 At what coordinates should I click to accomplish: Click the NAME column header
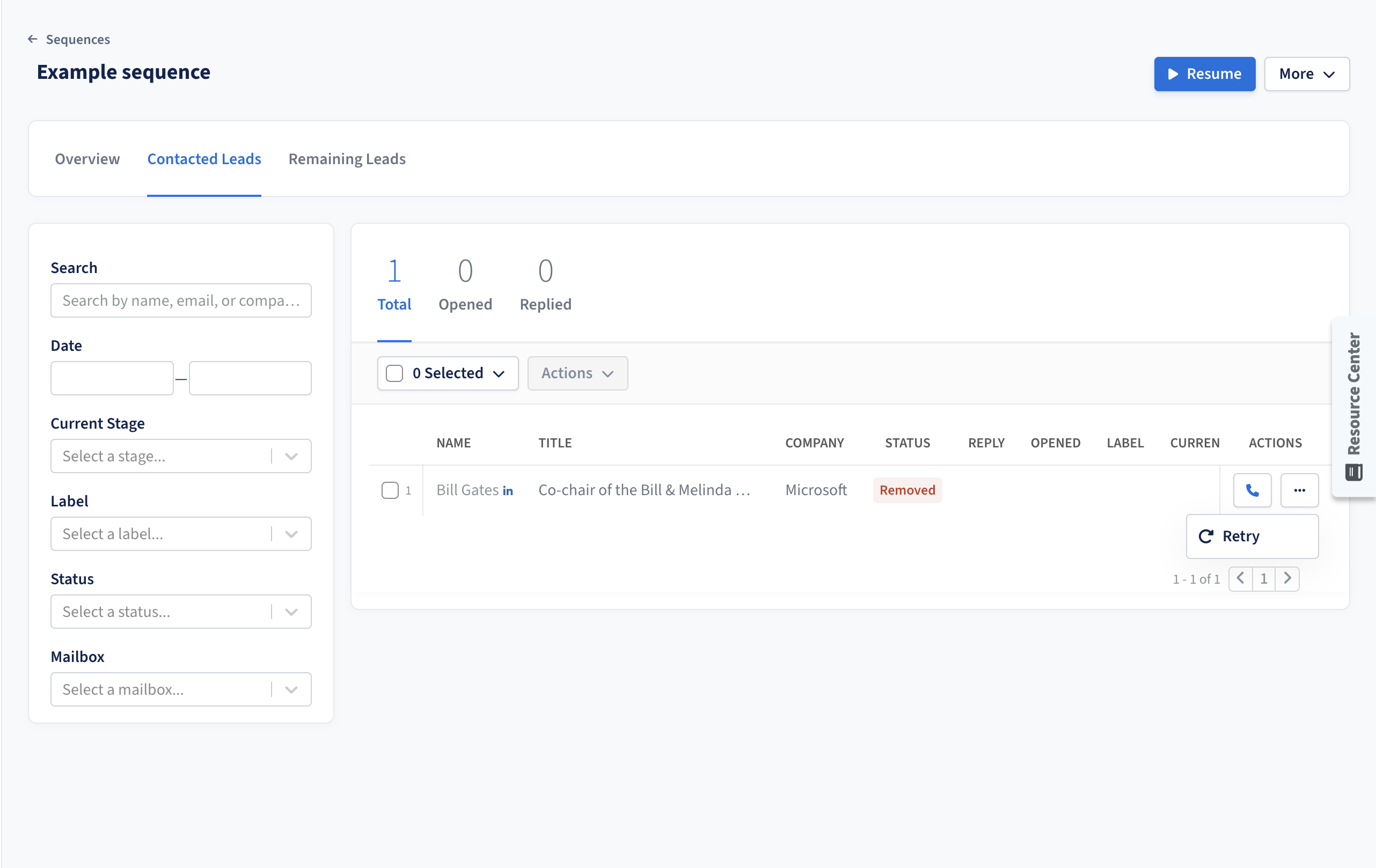[x=453, y=443]
